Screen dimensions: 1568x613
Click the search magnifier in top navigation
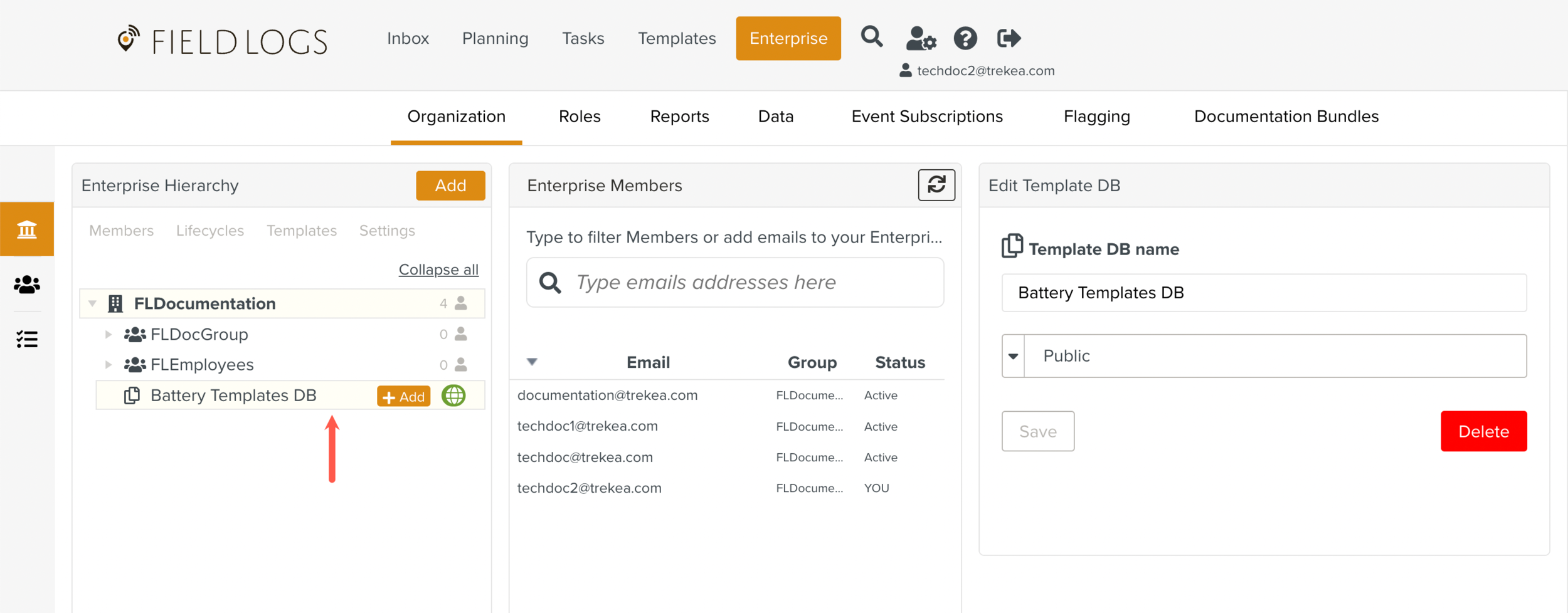coord(871,38)
